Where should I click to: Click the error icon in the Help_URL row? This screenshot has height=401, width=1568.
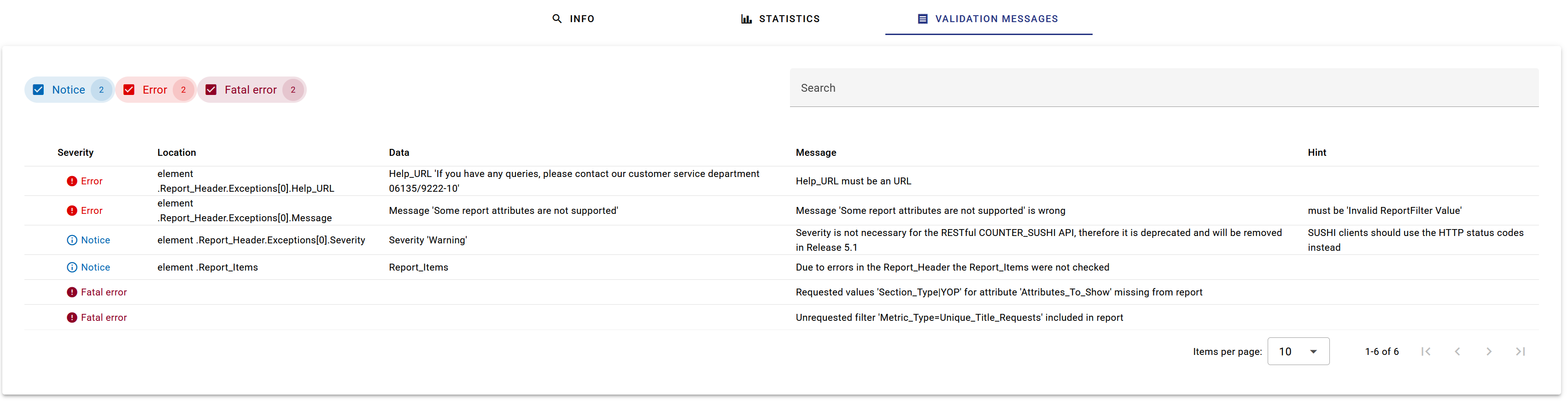pyautogui.click(x=72, y=181)
